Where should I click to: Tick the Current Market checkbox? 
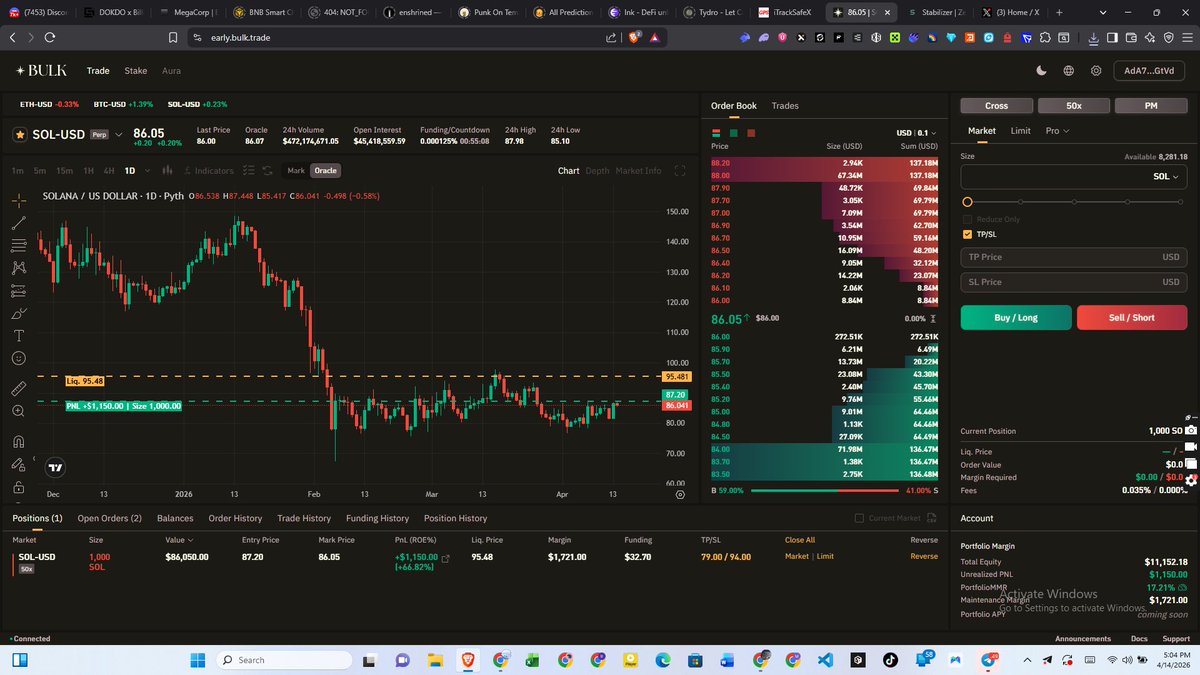pos(859,518)
